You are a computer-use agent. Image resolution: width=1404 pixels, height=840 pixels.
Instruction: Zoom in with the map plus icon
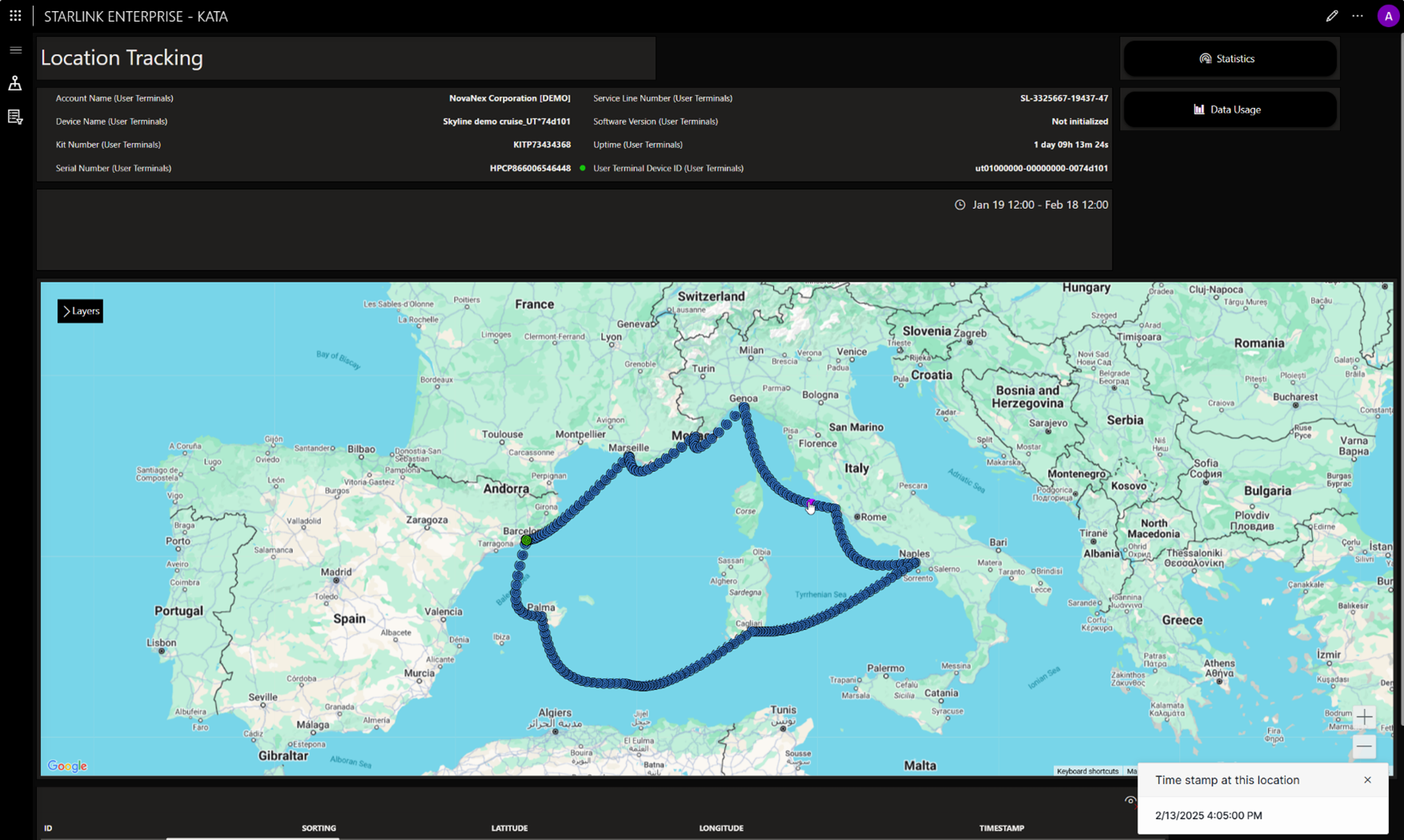point(1365,718)
